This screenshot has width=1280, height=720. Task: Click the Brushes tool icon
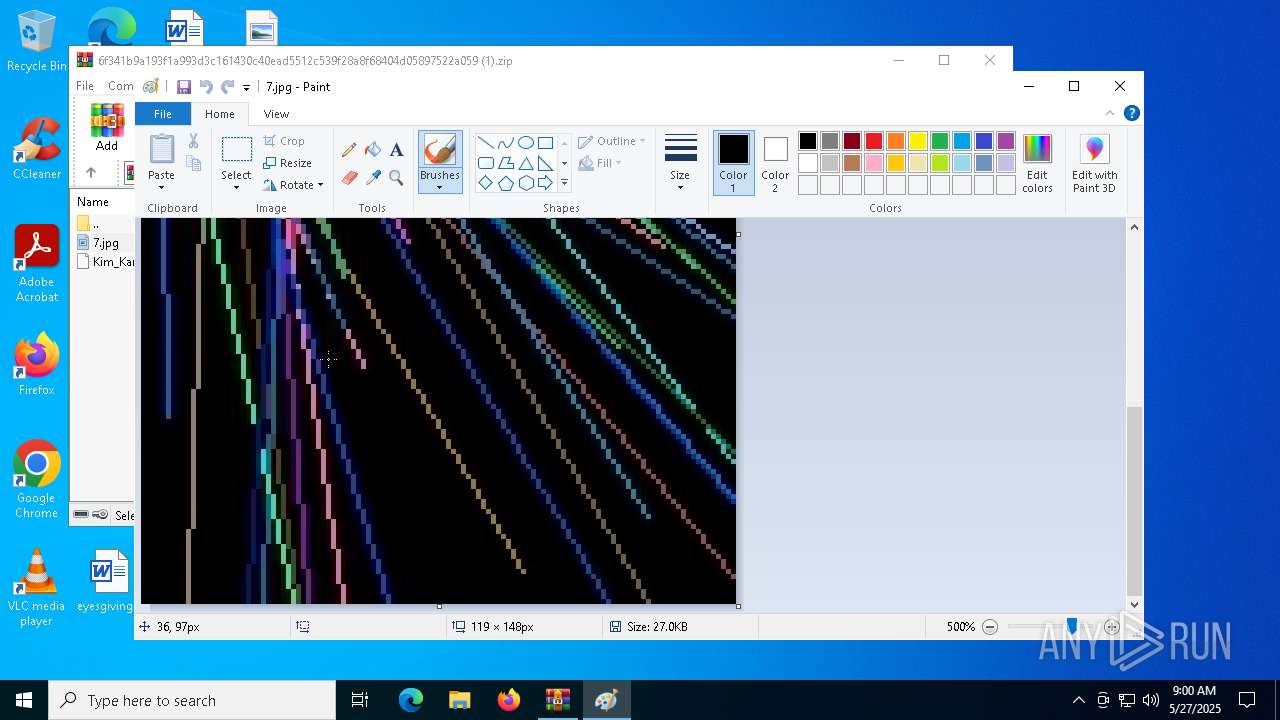point(440,151)
